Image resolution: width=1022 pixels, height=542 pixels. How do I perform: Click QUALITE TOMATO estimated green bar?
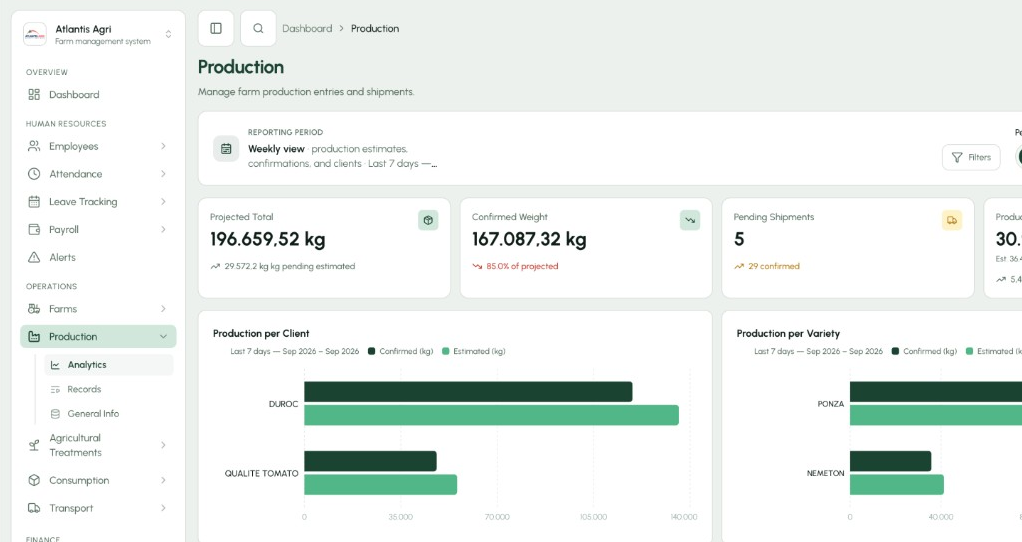pos(381,484)
